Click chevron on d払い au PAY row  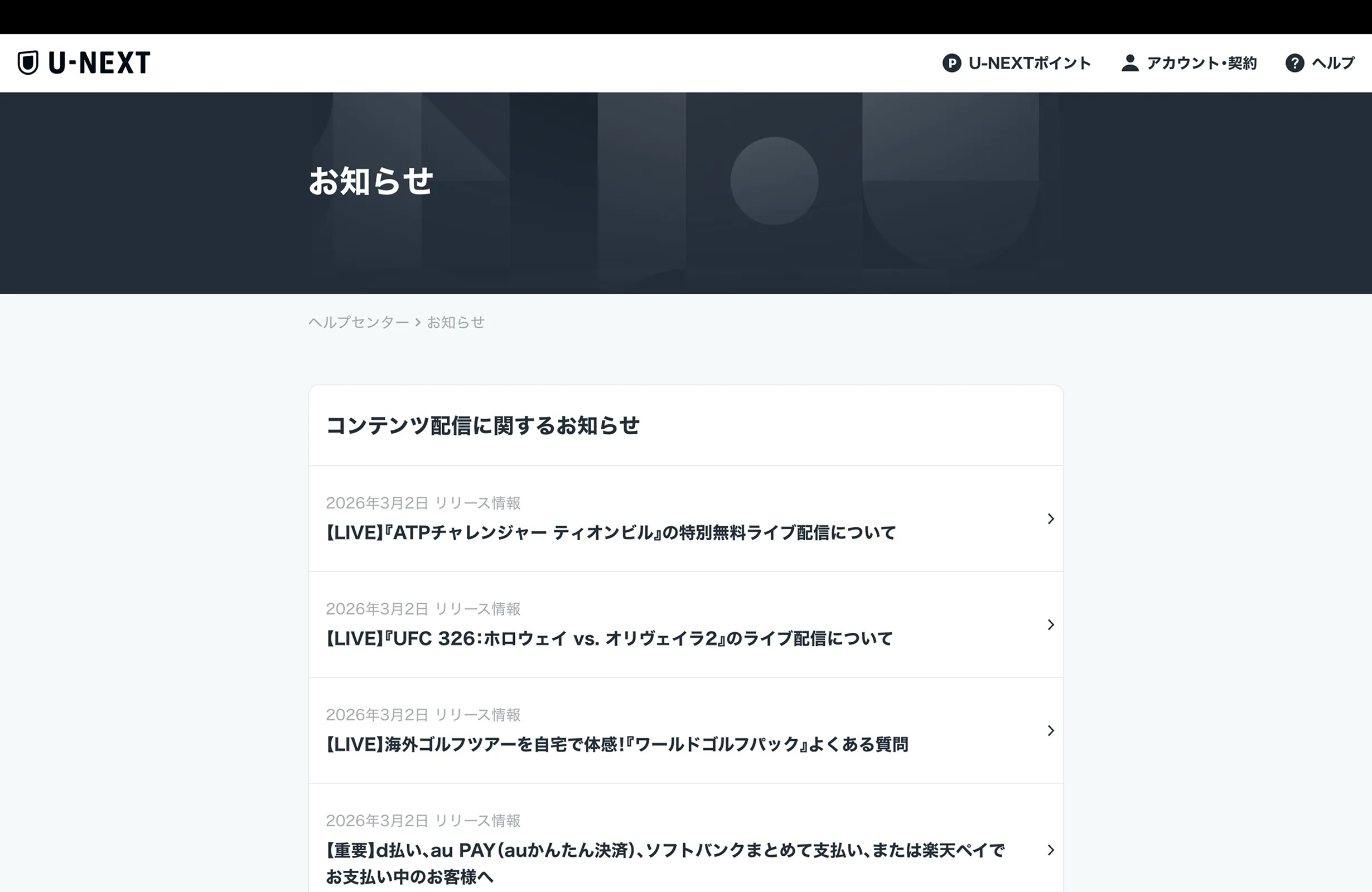click(1050, 850)
